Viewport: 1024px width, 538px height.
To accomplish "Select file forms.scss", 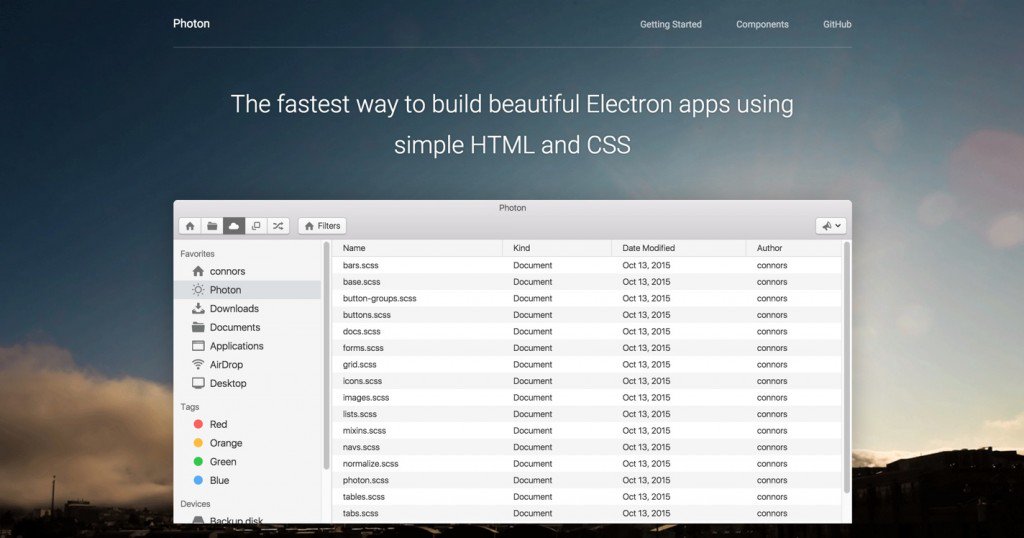I will [x=587, y=348].
